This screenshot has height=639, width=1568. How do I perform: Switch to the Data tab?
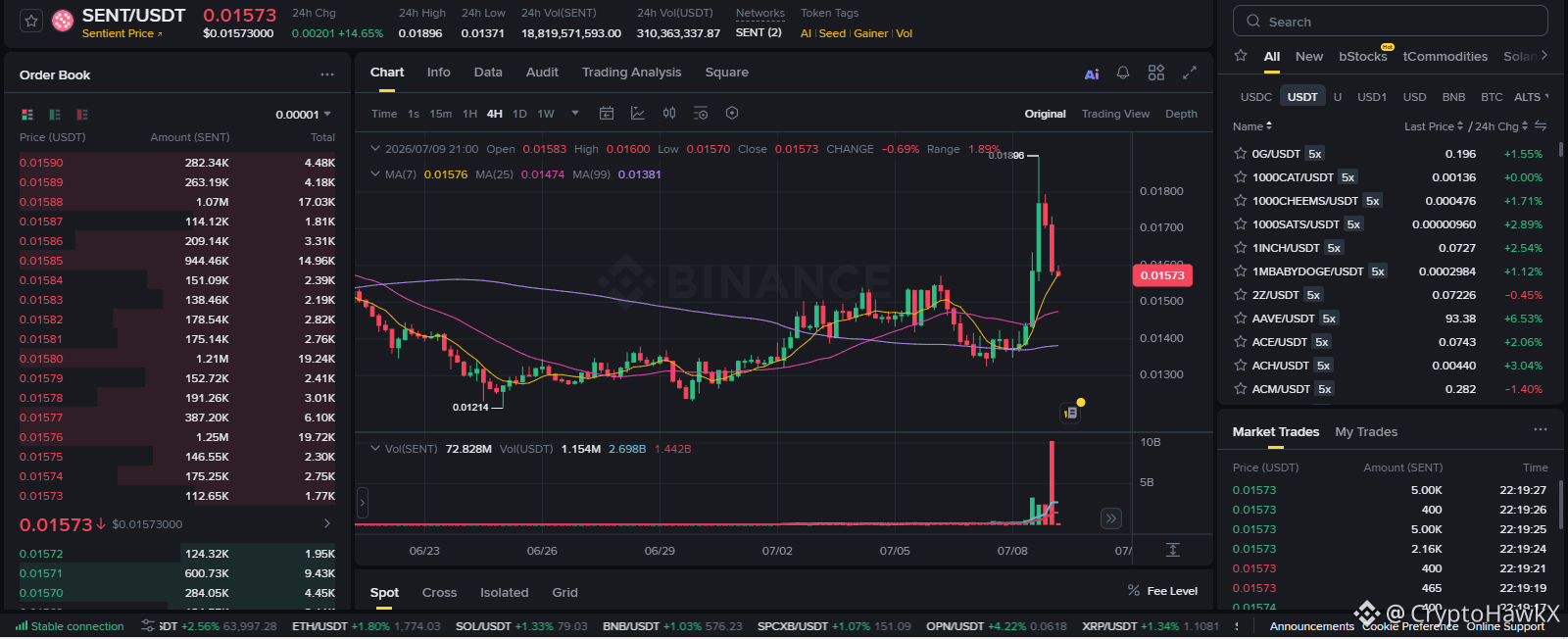(488, 73)
